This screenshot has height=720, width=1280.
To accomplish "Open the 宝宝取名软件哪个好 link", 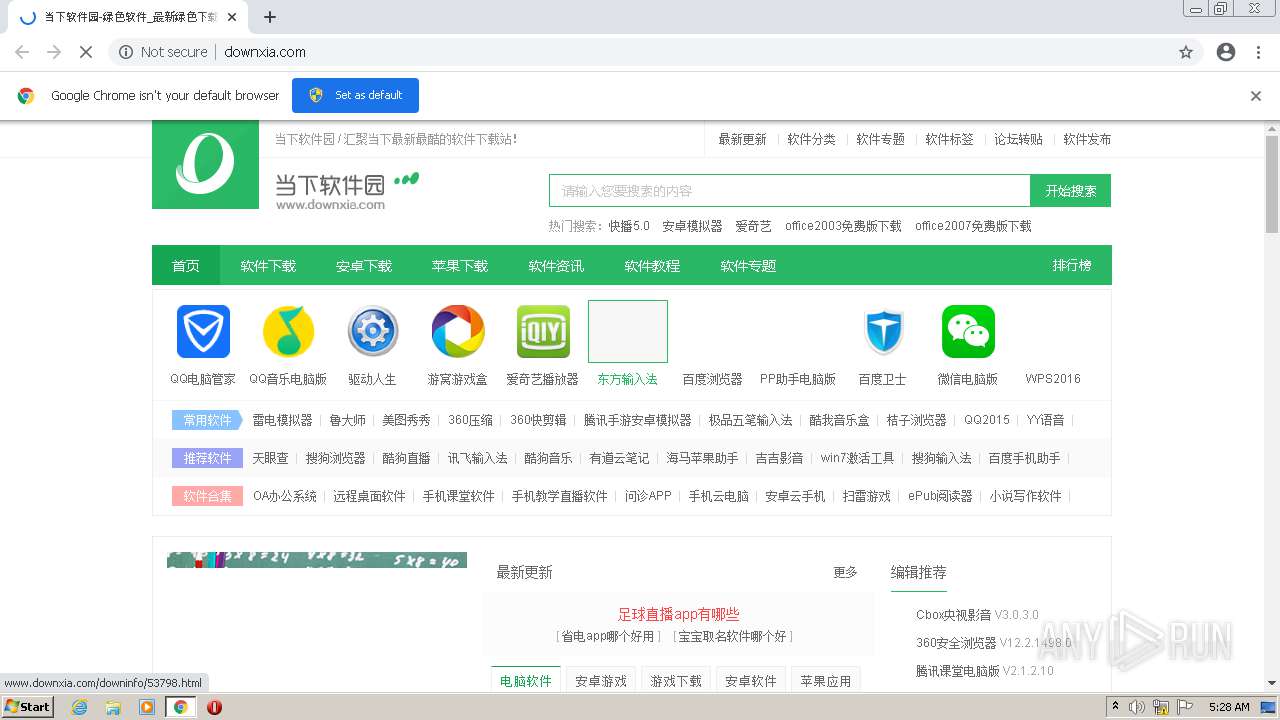I will tap(732, 636).
